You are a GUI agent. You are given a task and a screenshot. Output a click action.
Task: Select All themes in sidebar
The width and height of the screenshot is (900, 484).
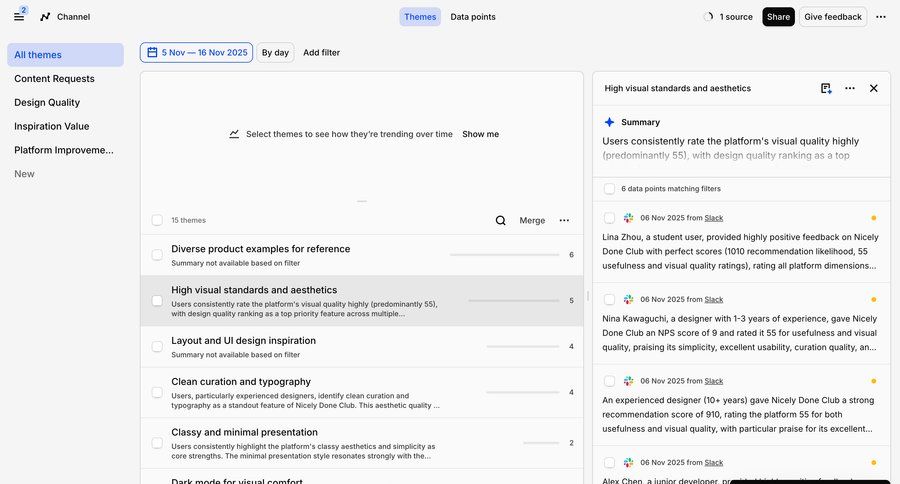coord(65,55)
